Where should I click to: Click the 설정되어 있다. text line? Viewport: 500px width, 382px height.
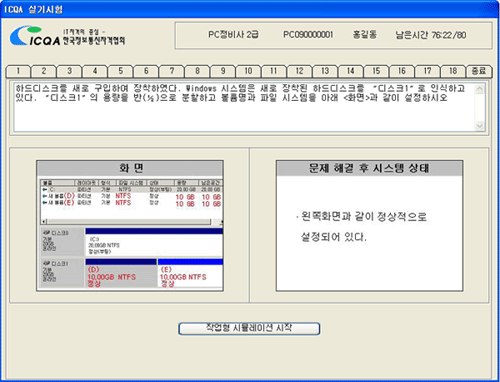(334, 237)
